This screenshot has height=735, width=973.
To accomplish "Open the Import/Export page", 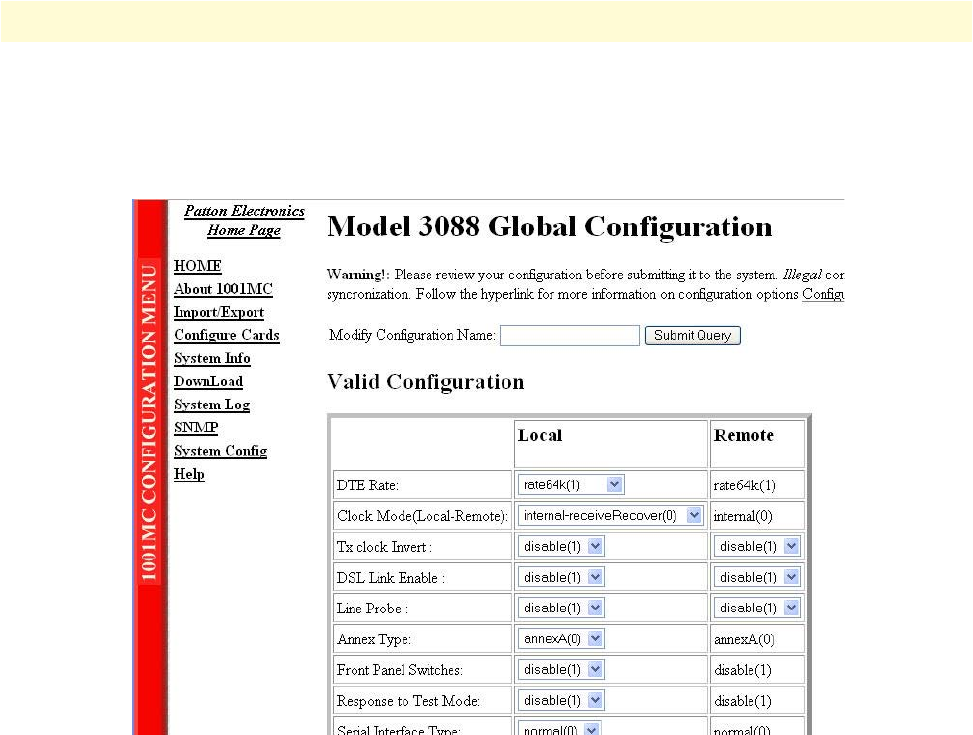I will point(218,312).
